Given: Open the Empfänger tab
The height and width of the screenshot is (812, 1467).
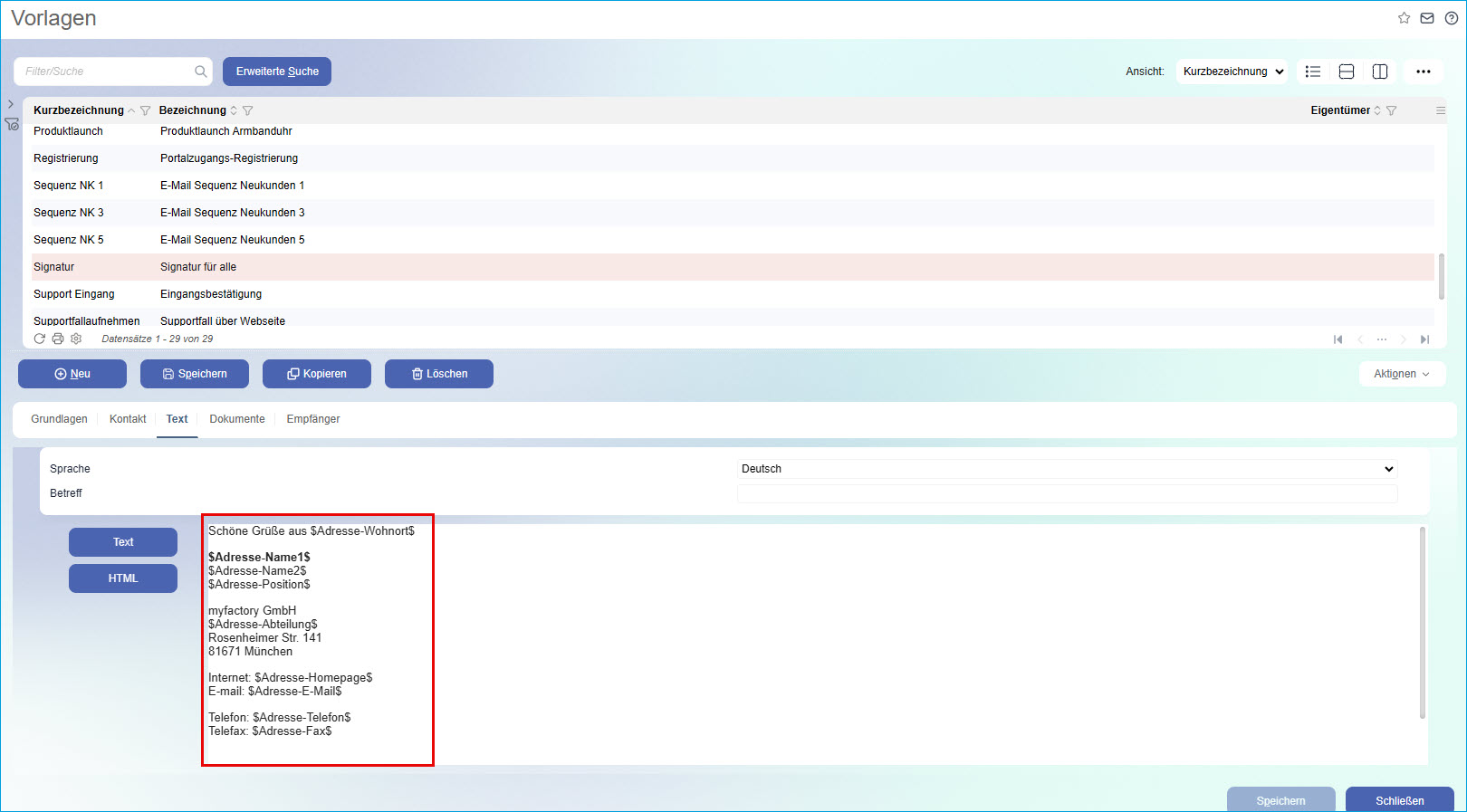Looking at the screenshot, I should tap(313, 419).
